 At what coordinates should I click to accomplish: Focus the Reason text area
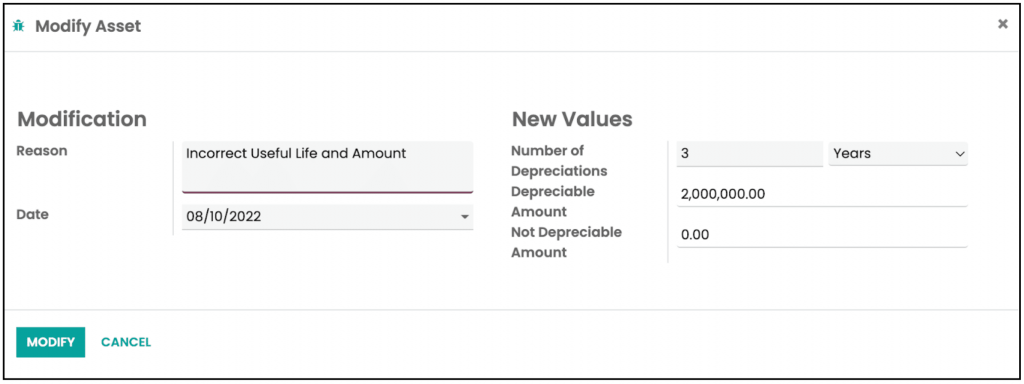(x=327, y=167)
